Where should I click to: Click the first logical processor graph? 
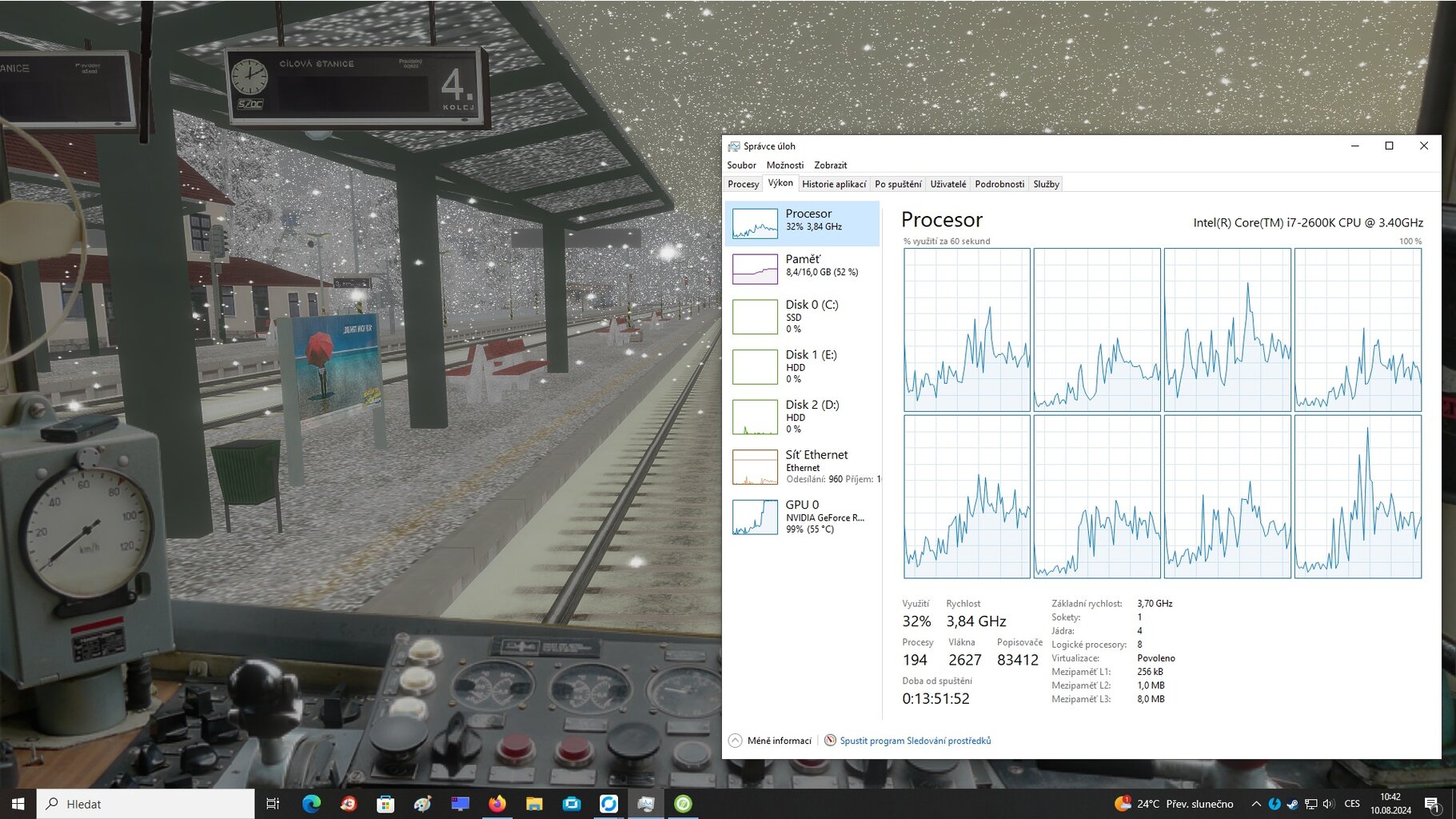(x=967, y=330)
